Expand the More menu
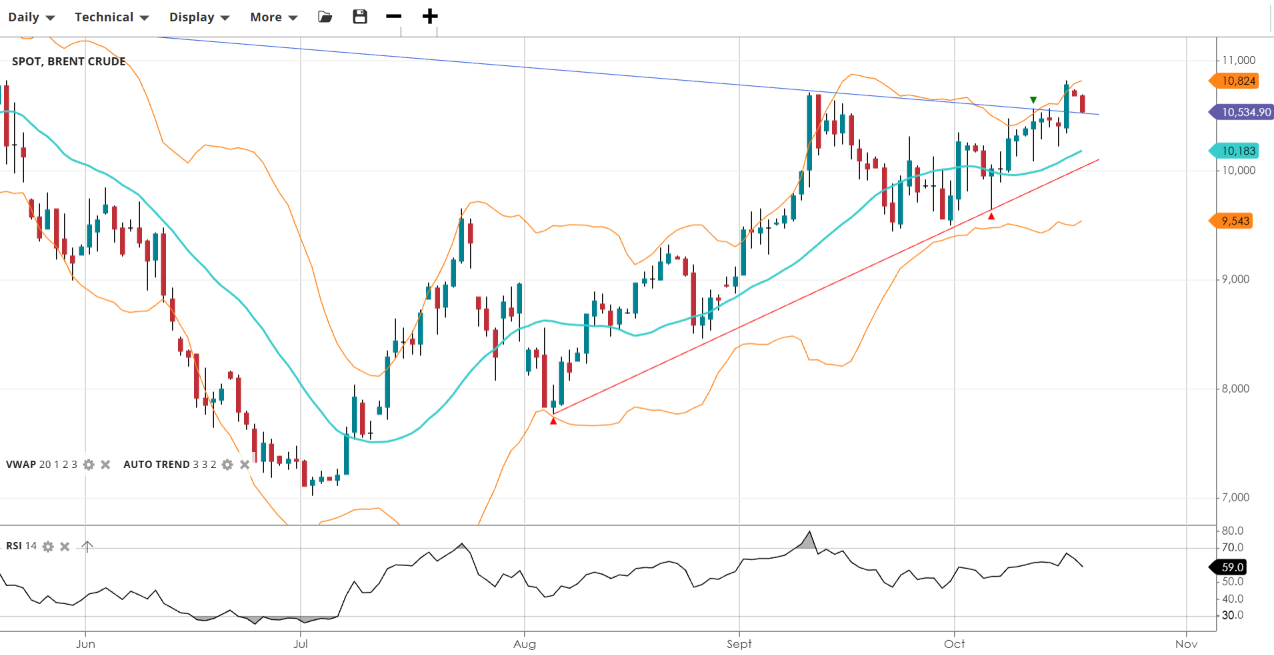 [x=274, y=17]
